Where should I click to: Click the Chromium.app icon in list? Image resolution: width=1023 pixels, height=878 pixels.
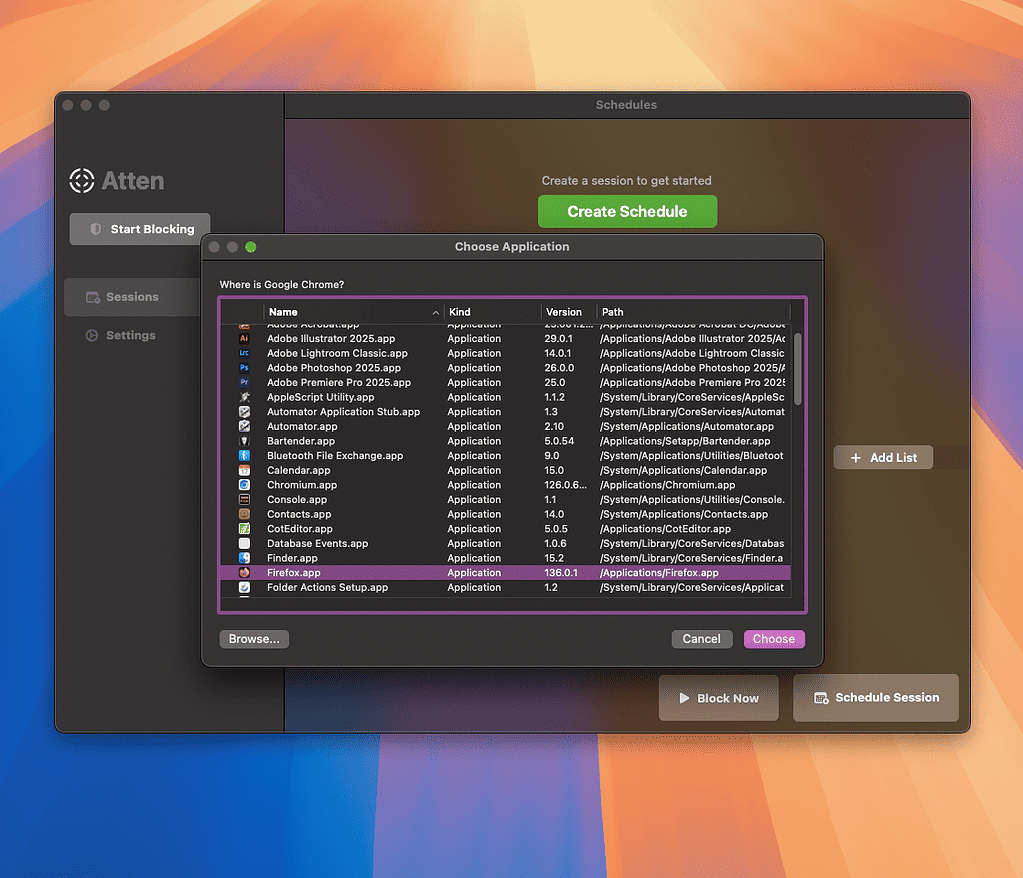tap(244, 485)
